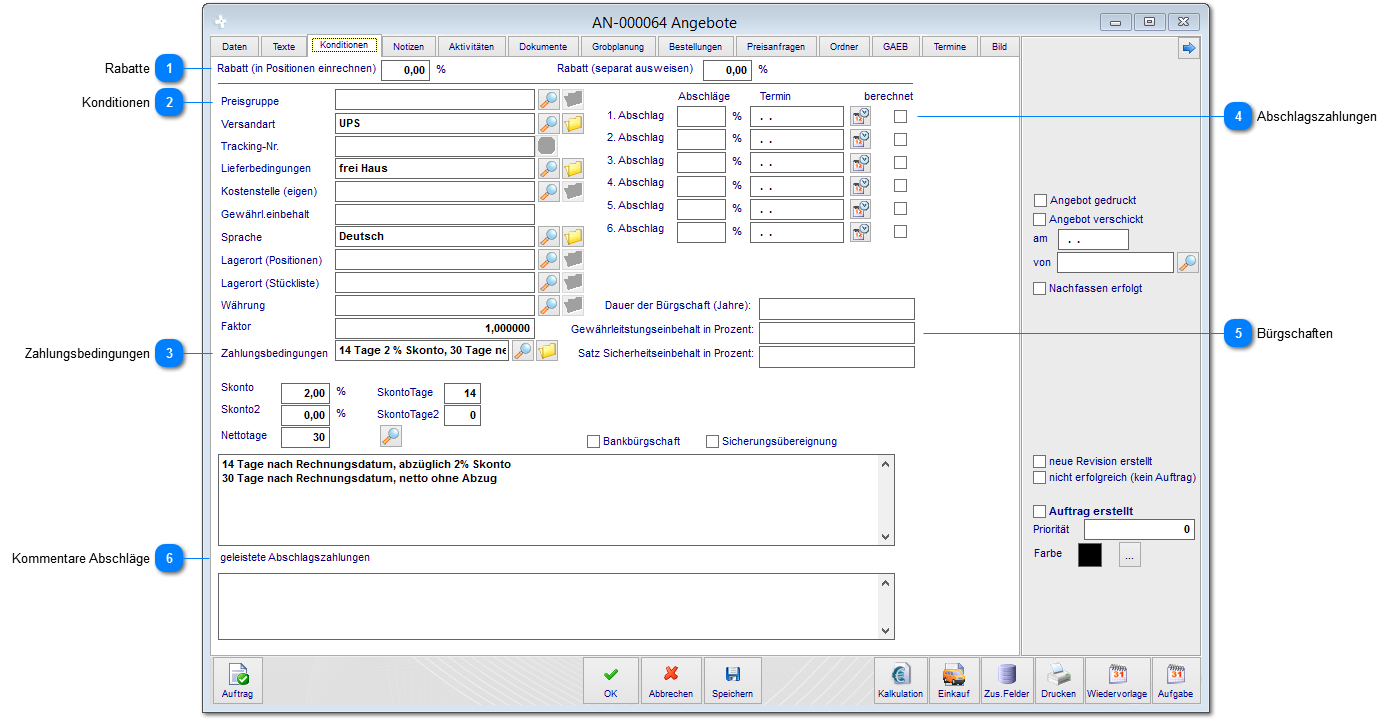The width and height of the screenshot is (1393, 721).
Task: Open search lookup for Zahlungsbedingungen
Action: click(x=523, y=351)
